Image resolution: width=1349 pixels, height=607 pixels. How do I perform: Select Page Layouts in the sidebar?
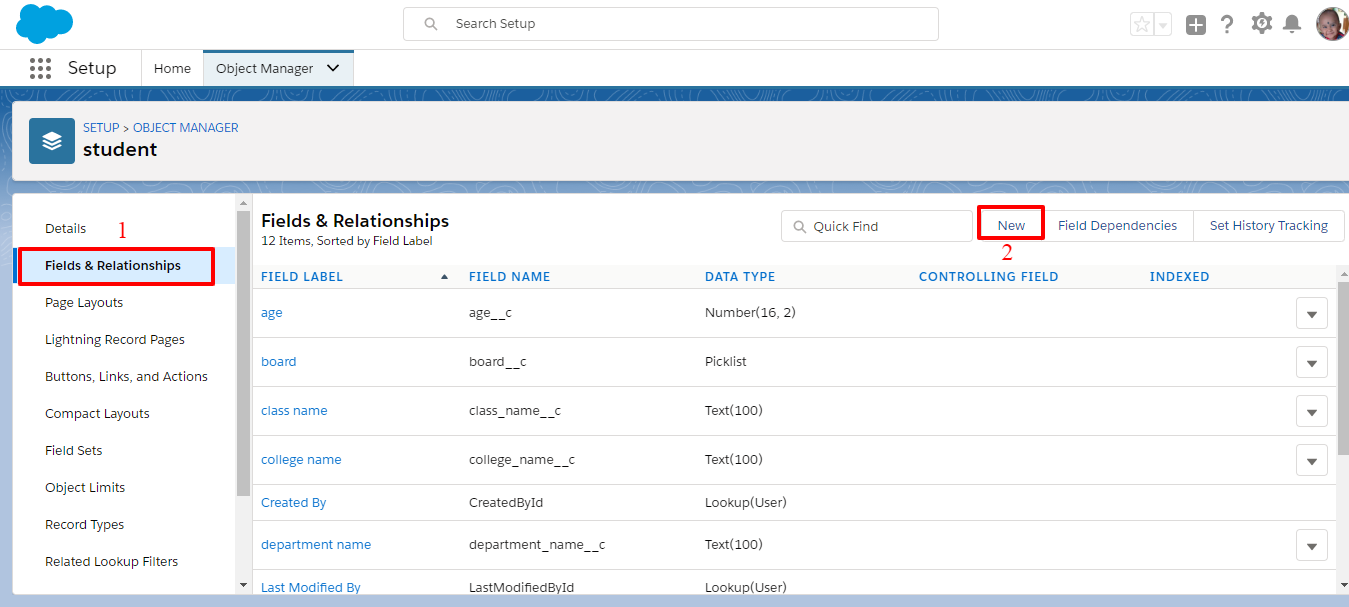pos(83,302)
